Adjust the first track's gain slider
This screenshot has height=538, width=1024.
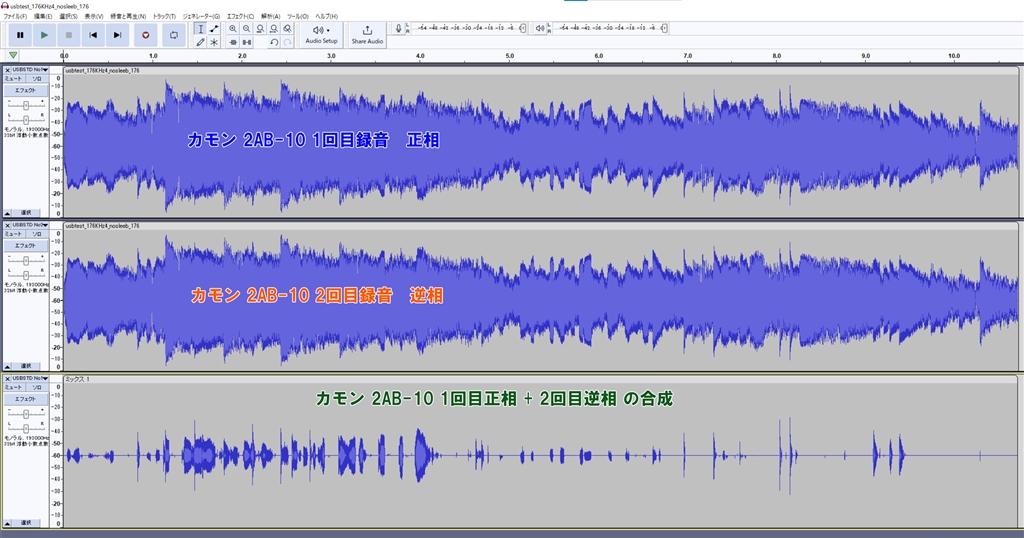tap(26, 103)
